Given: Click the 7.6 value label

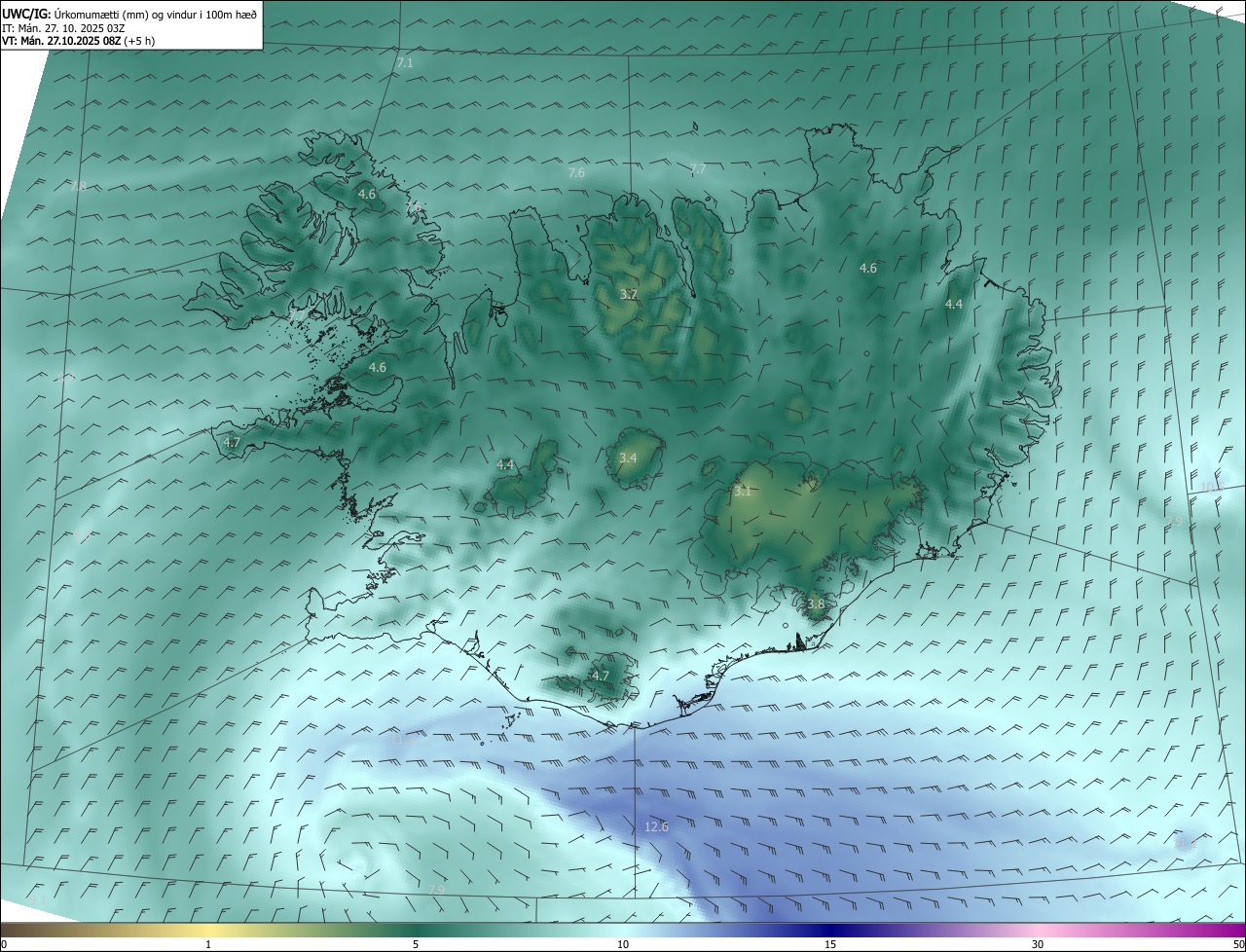Looking at the screenshot, I should point(576,173).
